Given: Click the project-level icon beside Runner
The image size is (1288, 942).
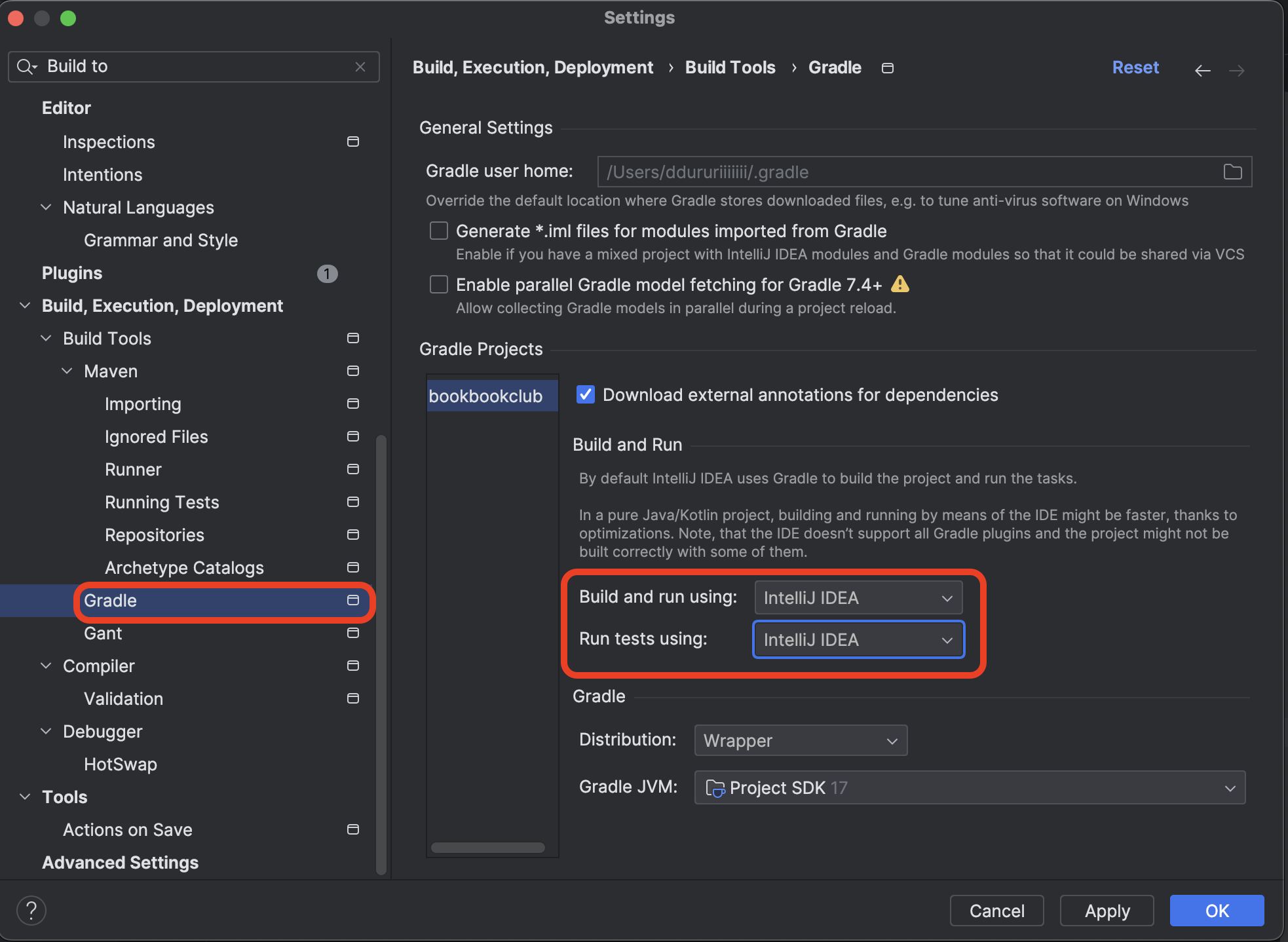Looking at the screenshot, I should pyautogui.click(x=353, y=469).
